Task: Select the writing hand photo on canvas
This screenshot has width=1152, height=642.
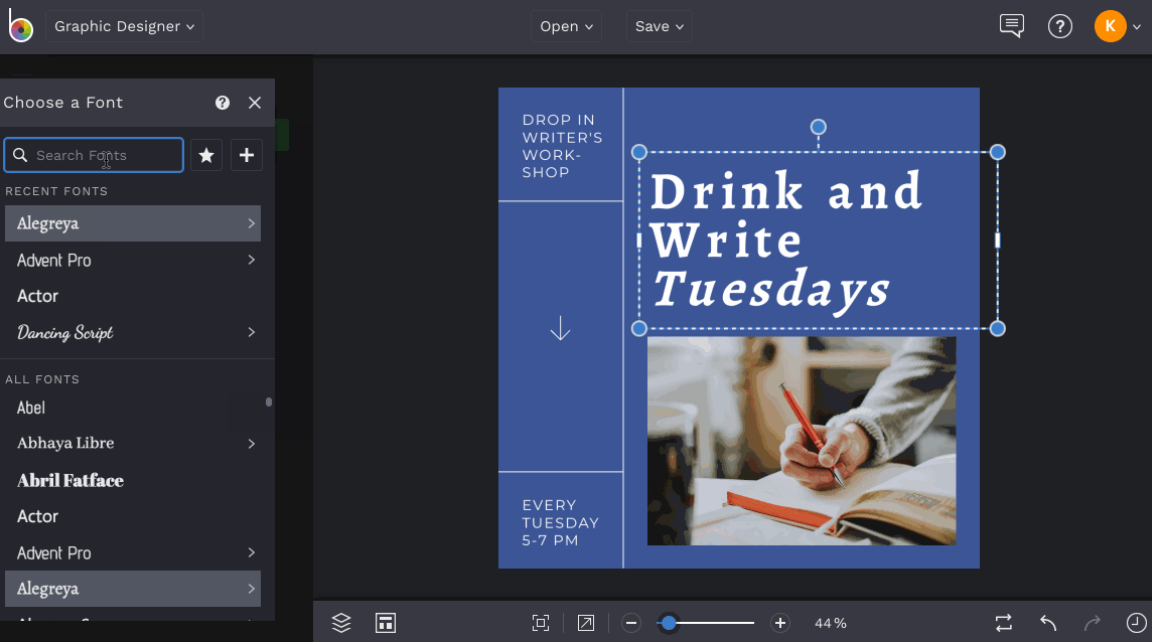Action: tap(802, 441)
